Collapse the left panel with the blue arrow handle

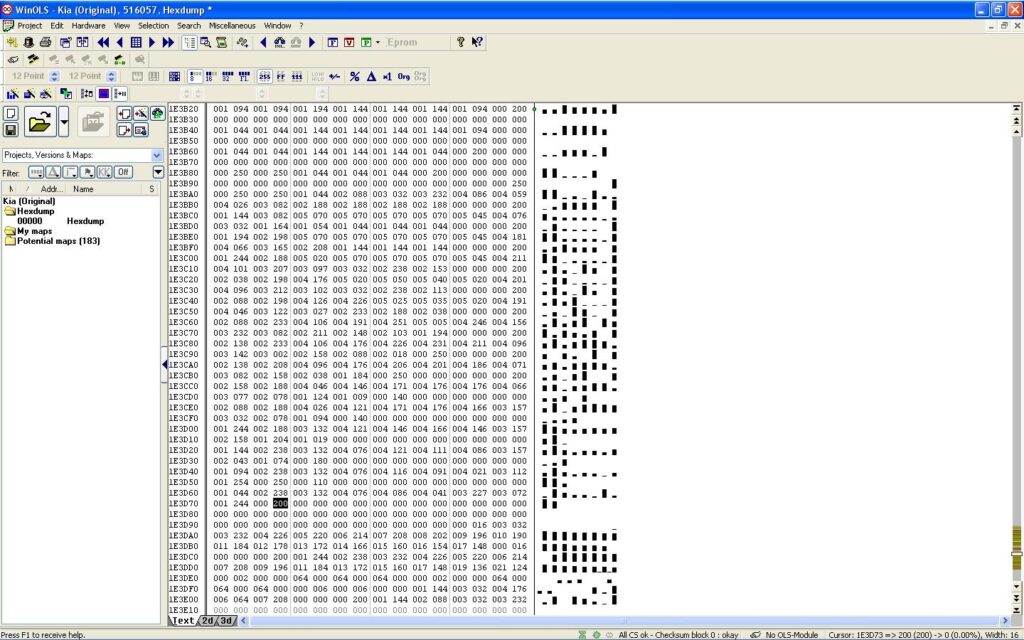click(164, 364)
